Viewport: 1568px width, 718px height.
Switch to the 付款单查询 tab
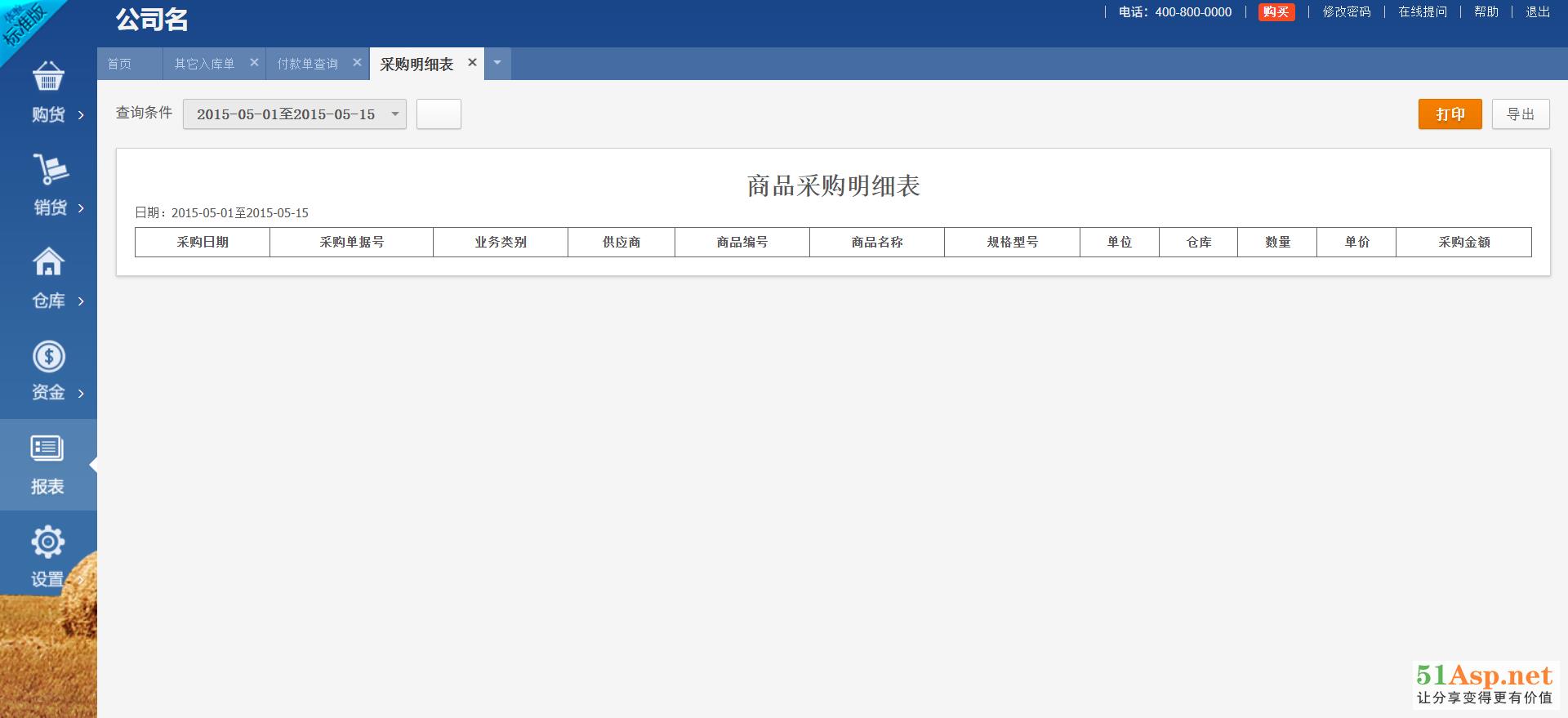click(x=307, y=64)
